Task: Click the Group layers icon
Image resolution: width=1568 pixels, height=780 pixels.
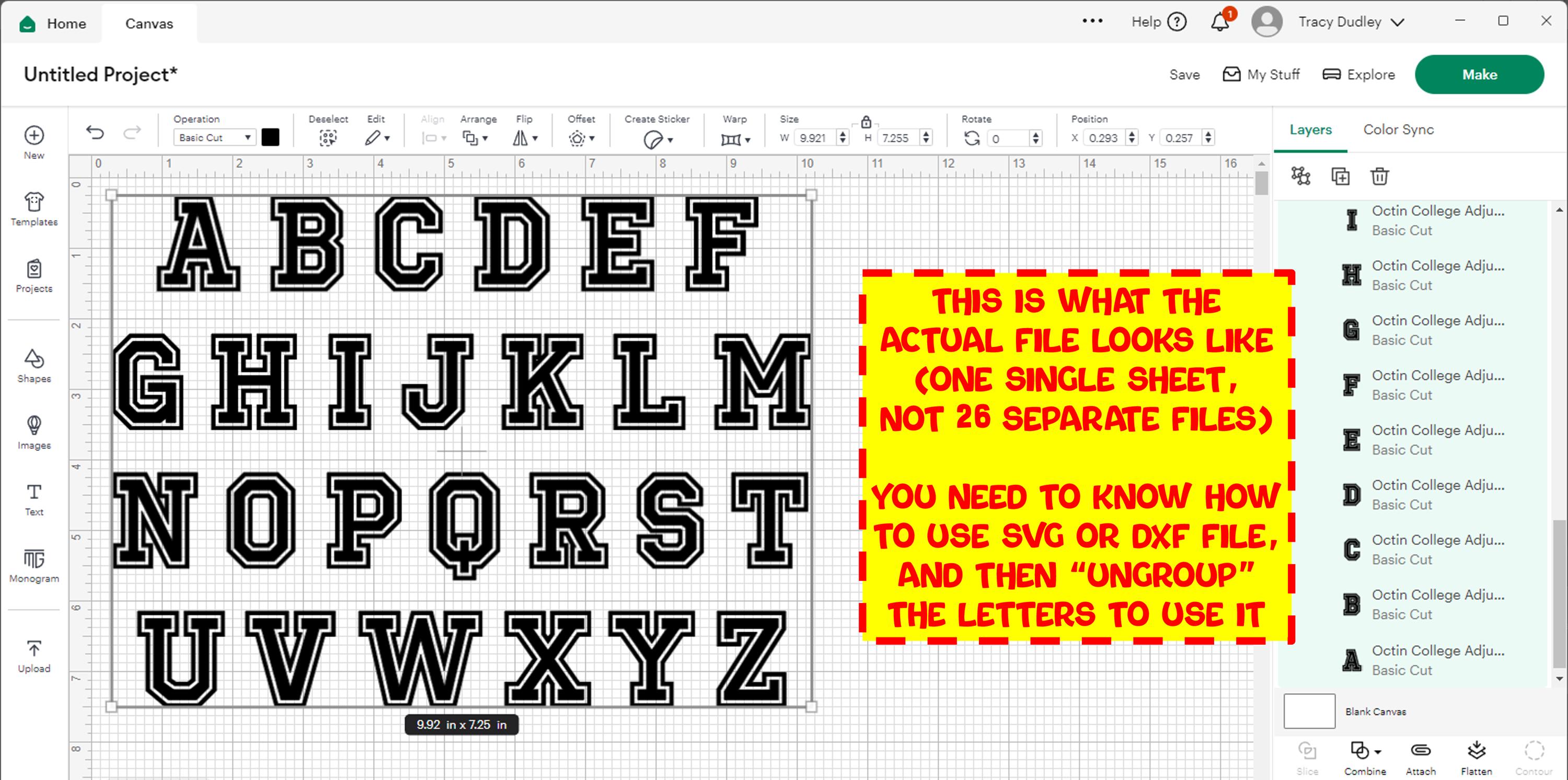Action: click(x=1301, y=176)
